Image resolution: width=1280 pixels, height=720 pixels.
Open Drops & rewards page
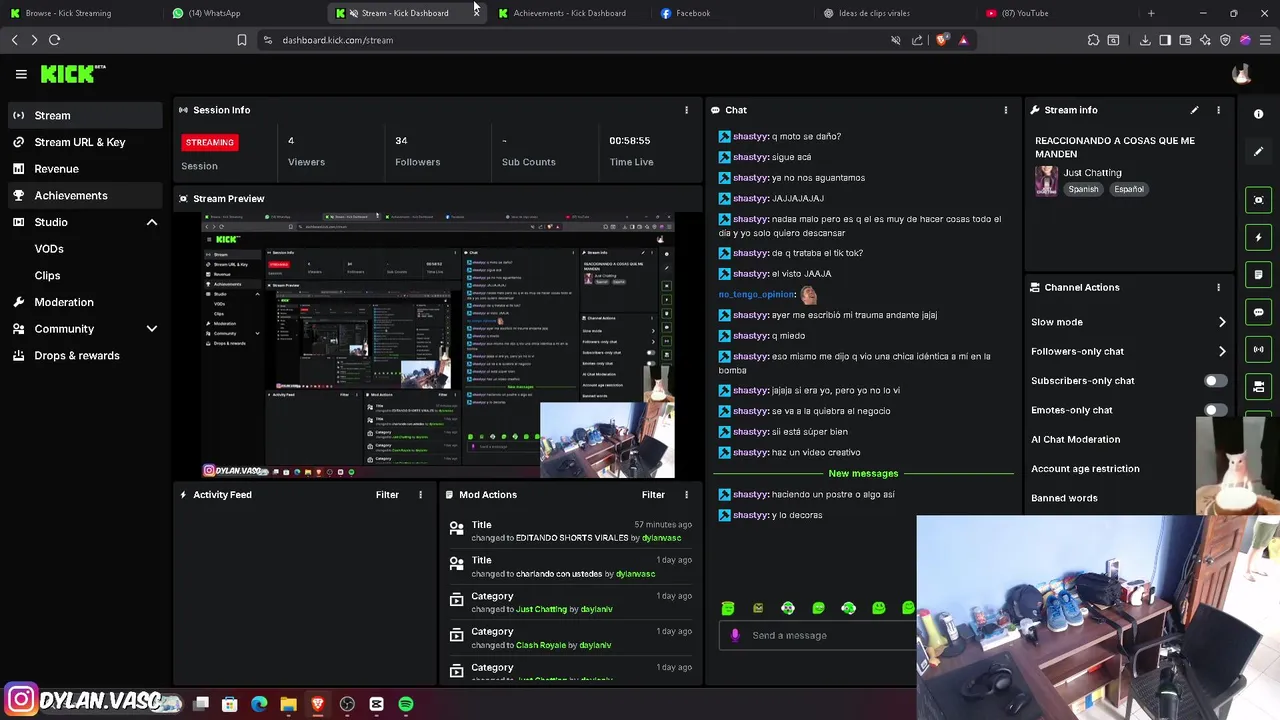[84, 356]
